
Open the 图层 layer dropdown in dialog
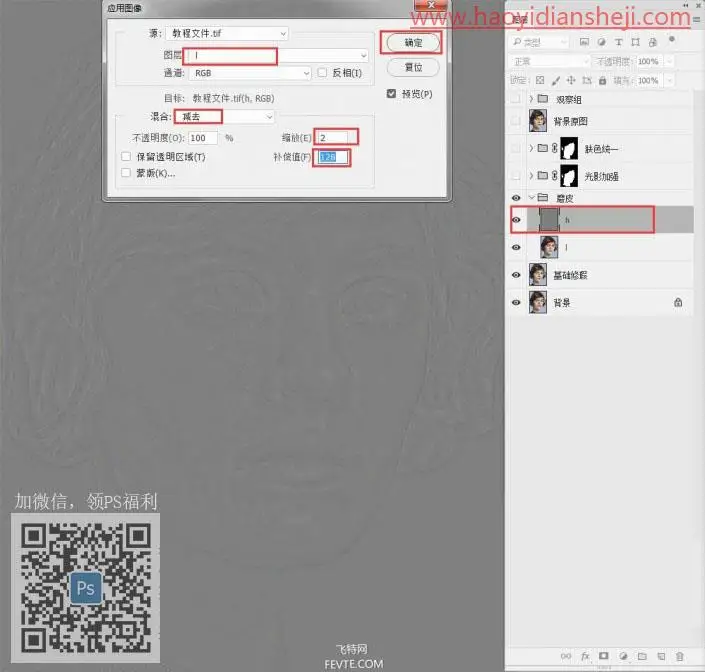pos(277,55)
